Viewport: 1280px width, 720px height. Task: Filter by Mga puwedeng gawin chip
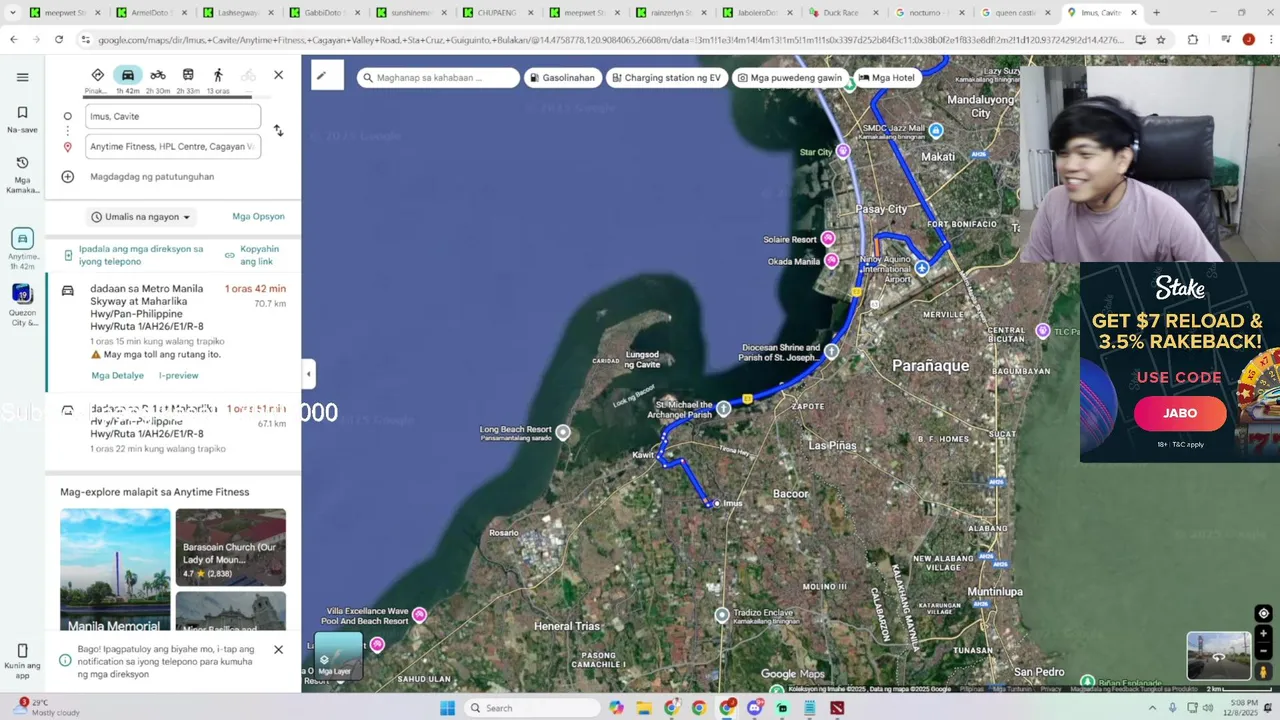[x=790, y=78]
